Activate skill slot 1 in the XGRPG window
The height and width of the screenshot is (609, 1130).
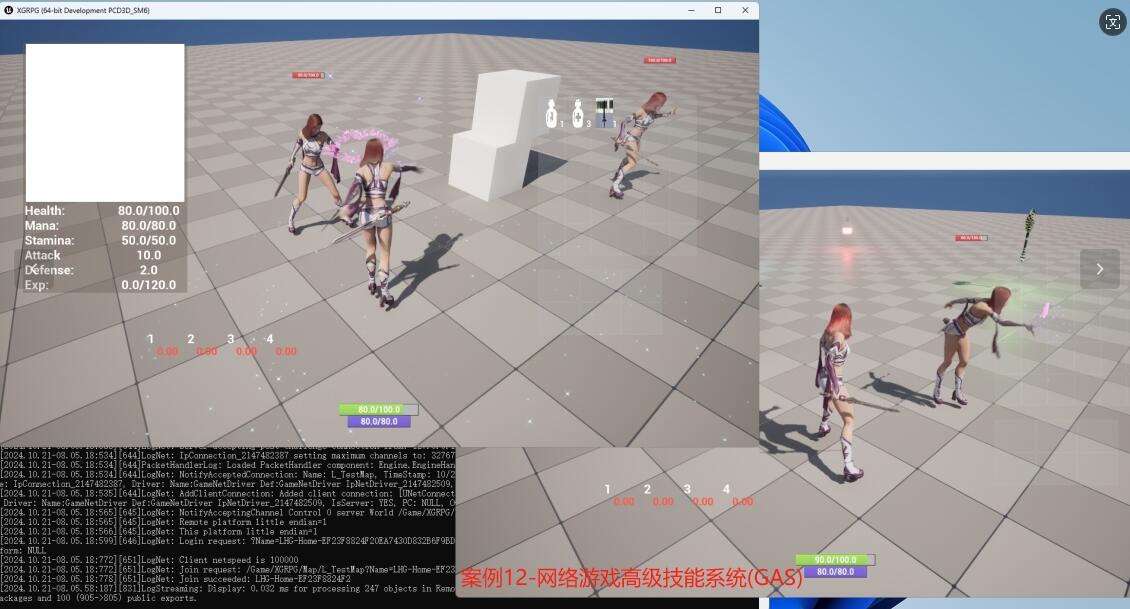[x=151, y=339]
